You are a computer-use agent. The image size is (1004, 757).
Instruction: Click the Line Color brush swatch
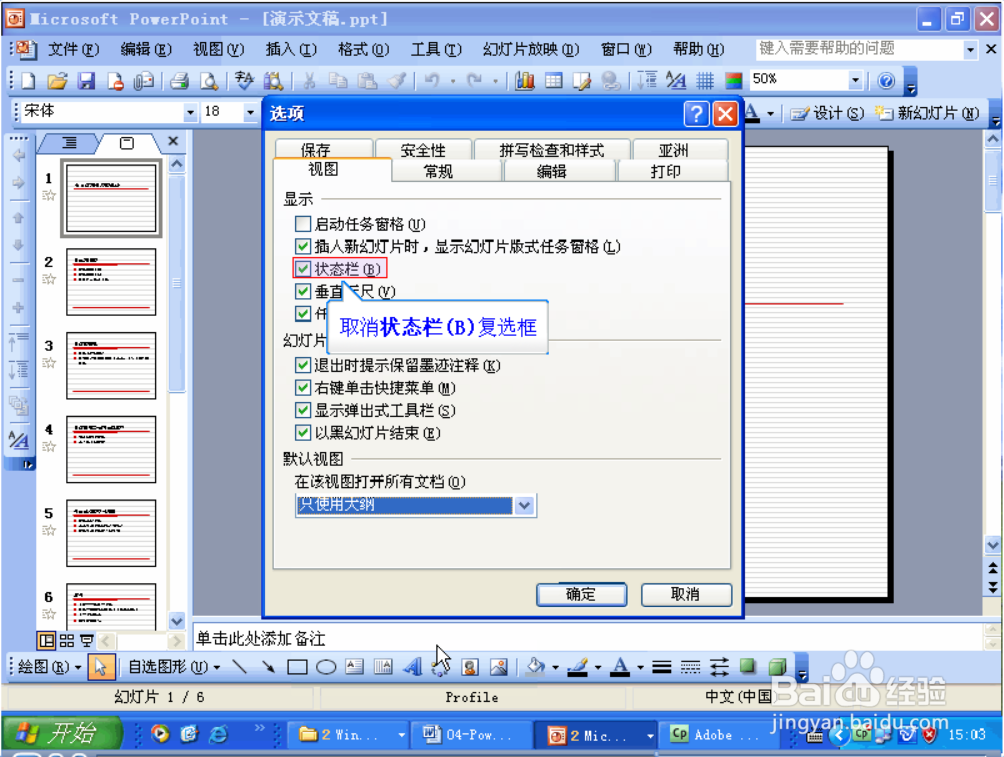click(578, 667)
